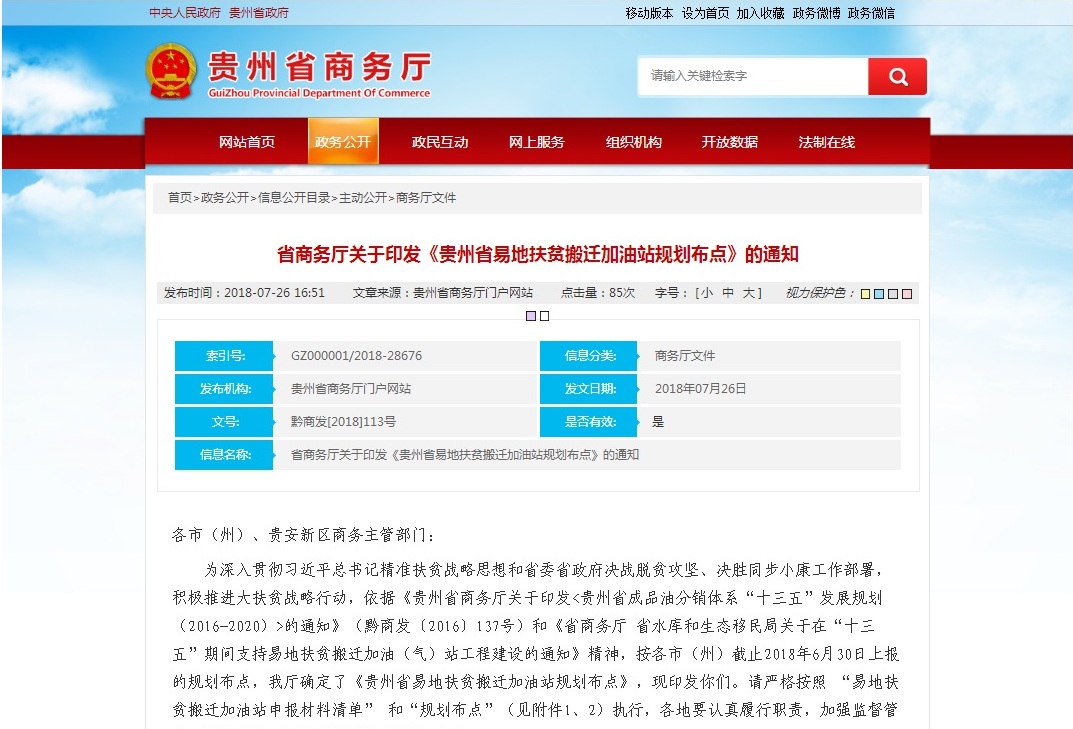
Task: Go to 网上服务 in the navigation bar
Action: pos(537,142)
